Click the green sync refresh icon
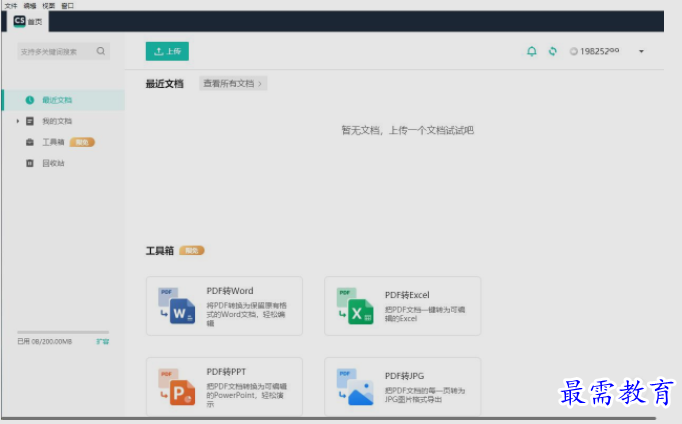682x424 pixels. (552, 51)
